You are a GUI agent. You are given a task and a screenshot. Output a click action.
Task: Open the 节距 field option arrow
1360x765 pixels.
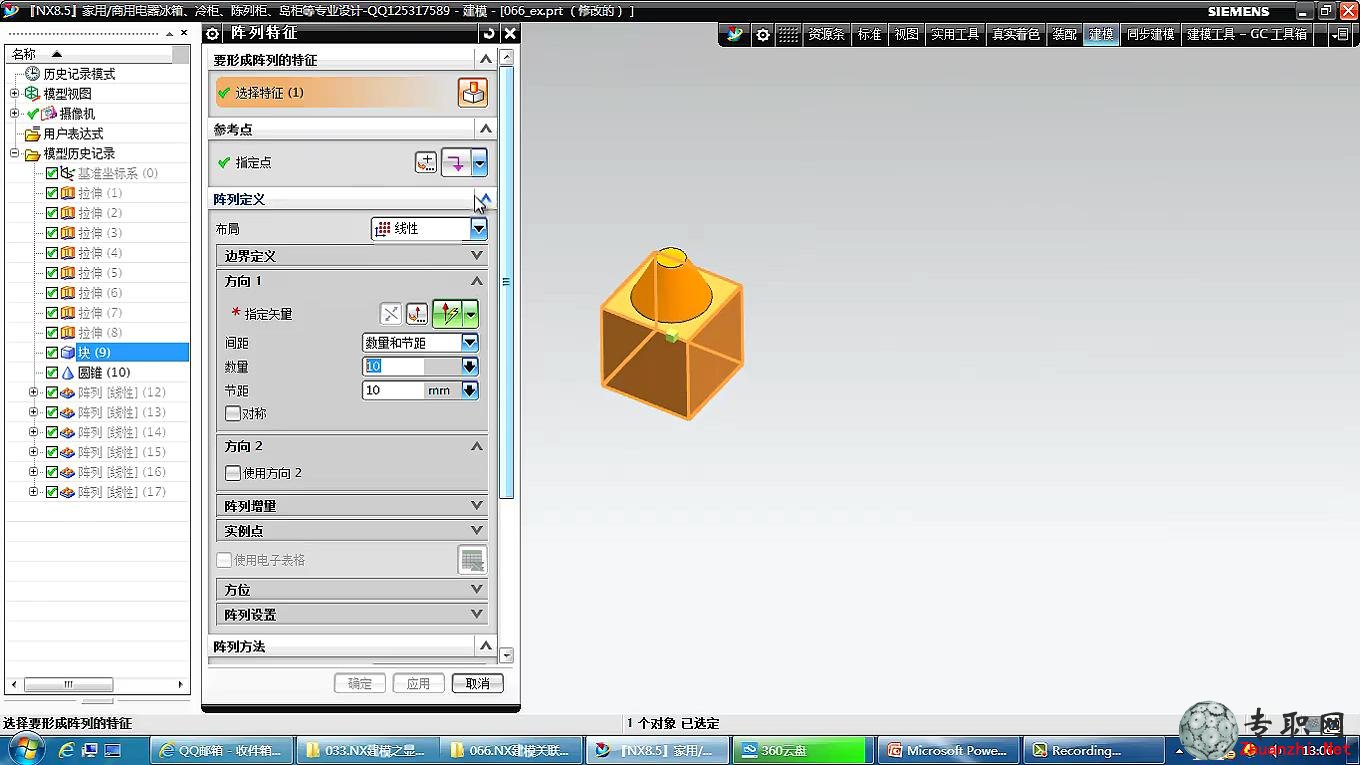coord(470,390)
